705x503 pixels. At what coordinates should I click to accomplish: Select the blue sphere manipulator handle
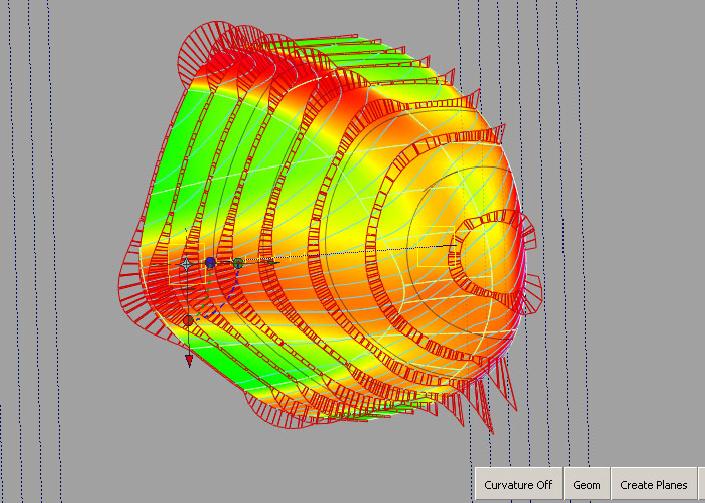click(210, 263)
